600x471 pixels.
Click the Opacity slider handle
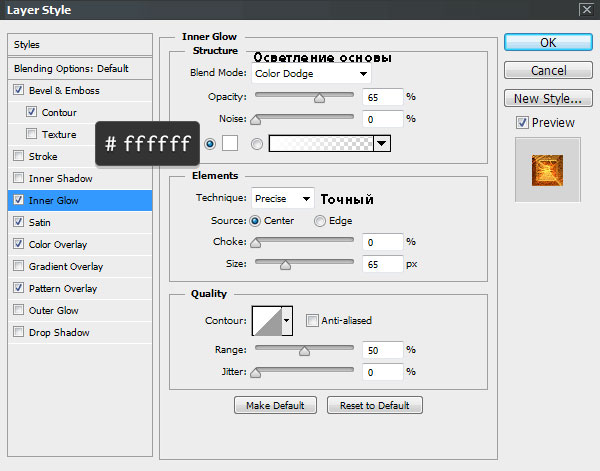(319, 98)
